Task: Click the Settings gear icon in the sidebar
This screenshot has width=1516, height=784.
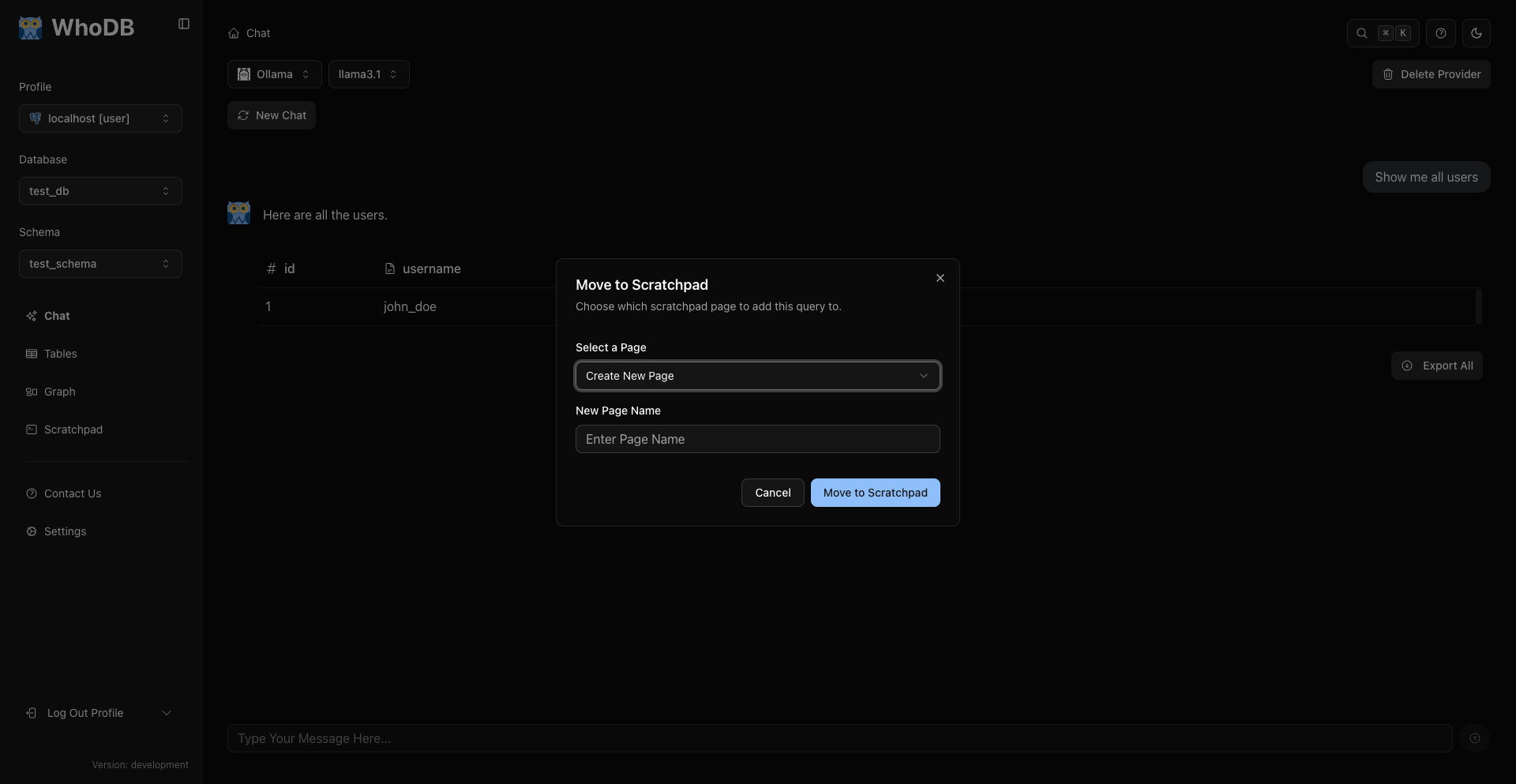Action: [32, 531]
